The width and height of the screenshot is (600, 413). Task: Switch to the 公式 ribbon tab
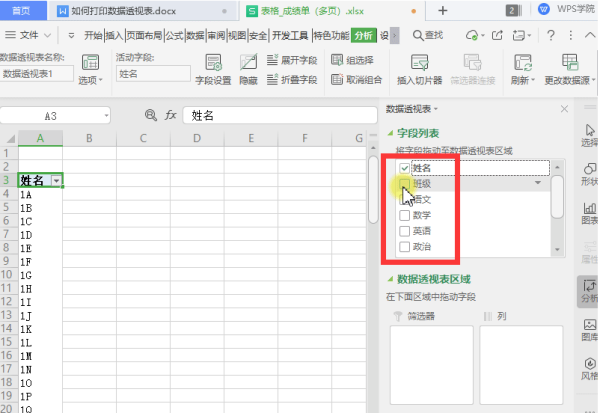click(x=174, y=36)
